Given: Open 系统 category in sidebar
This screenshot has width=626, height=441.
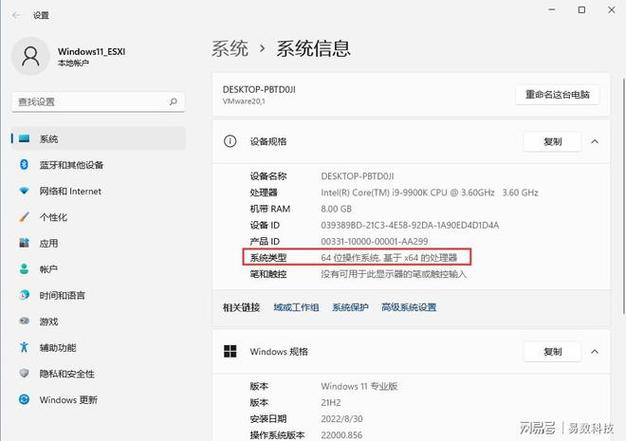Looking at the screenshot, I should pos(99,138).
